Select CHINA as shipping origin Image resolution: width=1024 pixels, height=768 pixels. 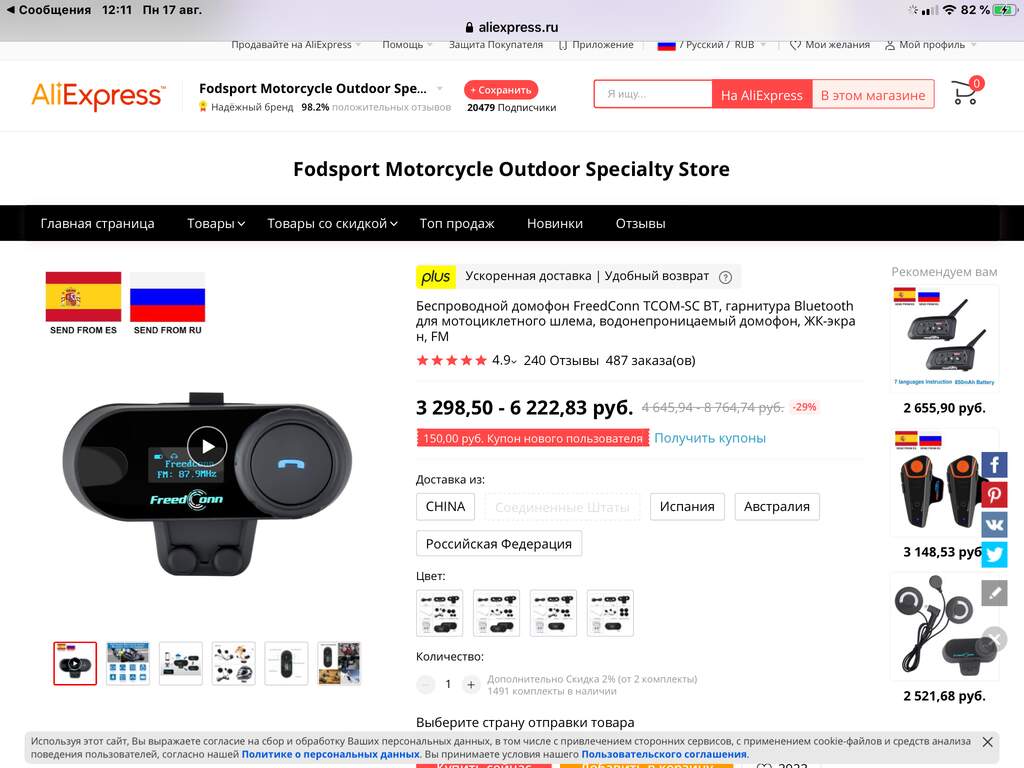click(445, 507)
